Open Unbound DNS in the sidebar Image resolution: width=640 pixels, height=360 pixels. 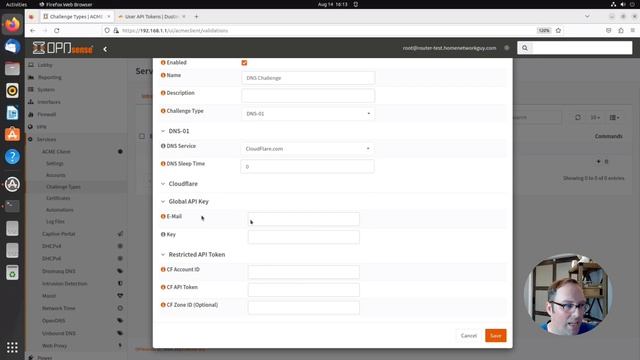(59, 333)
